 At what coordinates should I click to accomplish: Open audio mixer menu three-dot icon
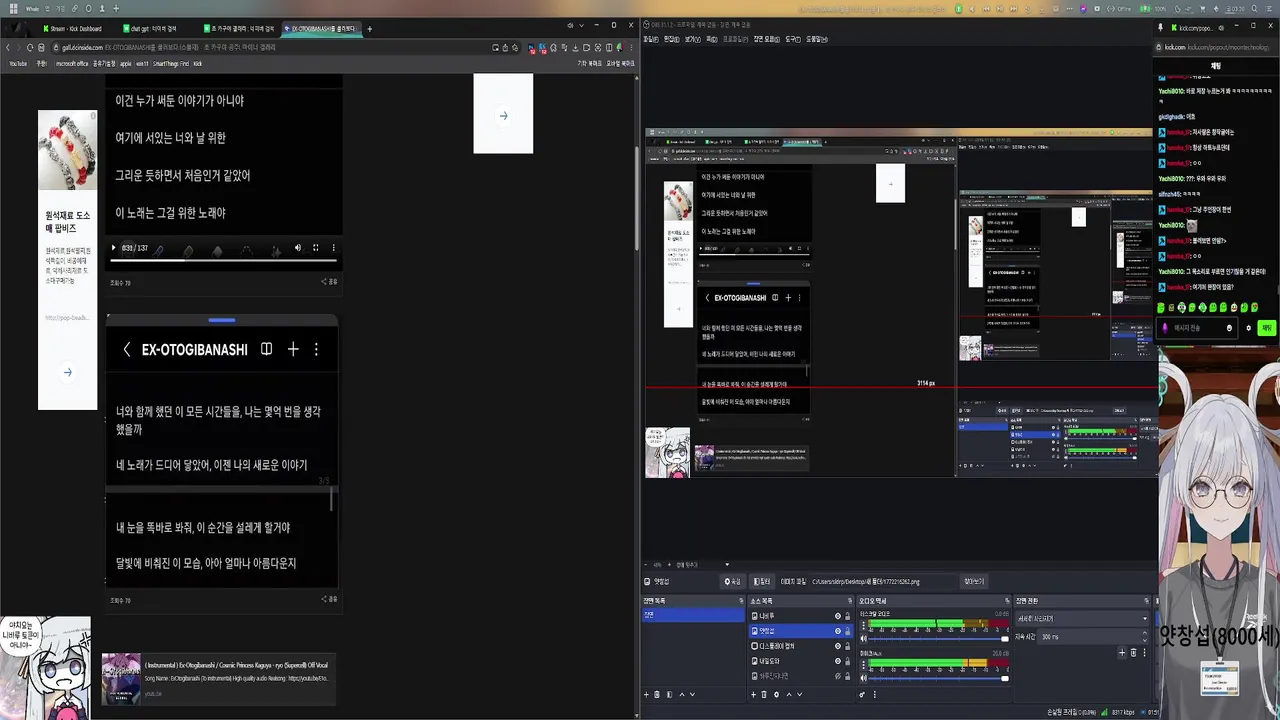[874, 694]
